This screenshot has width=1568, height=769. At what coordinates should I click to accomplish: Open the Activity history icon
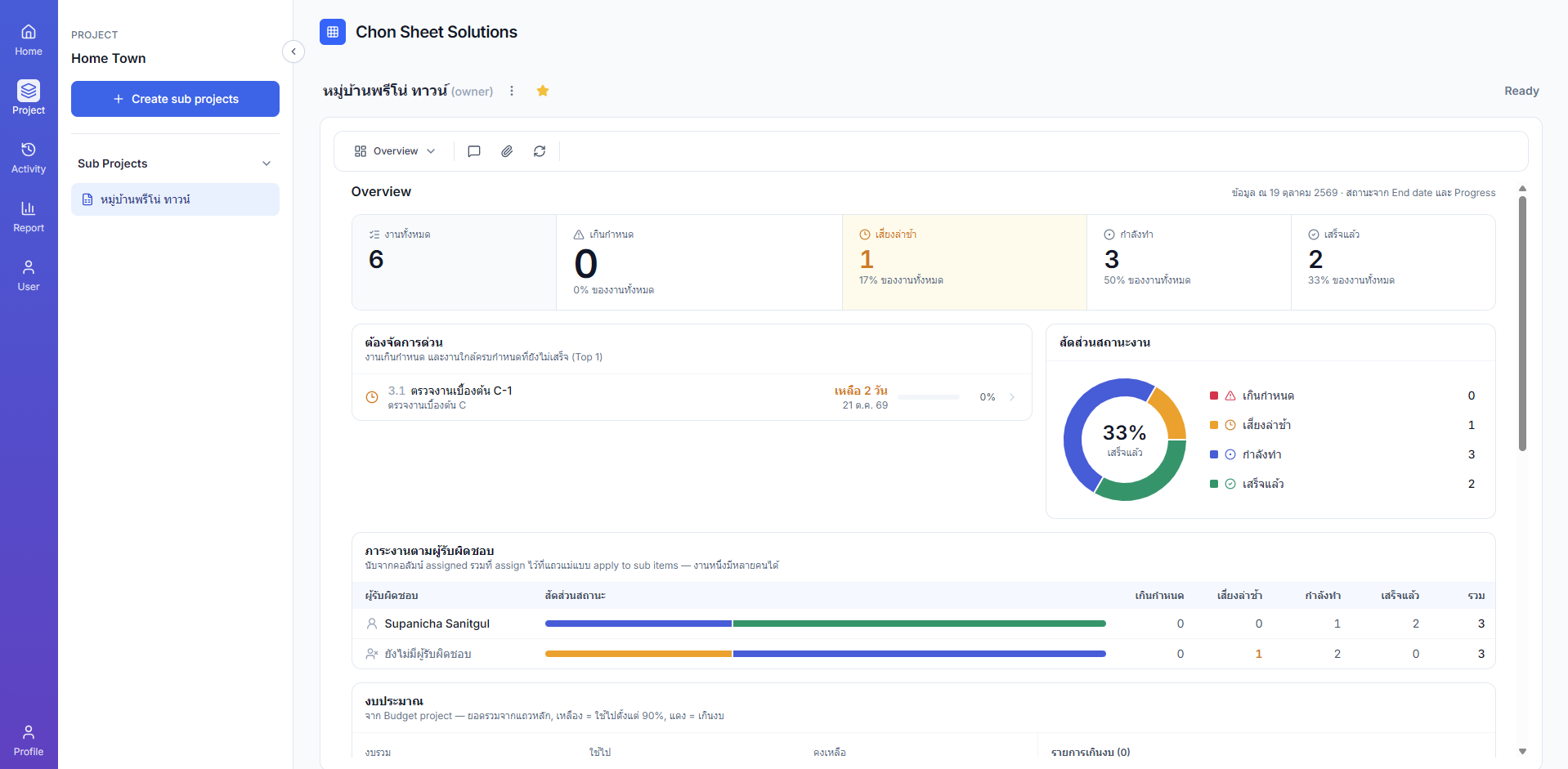(x=29, y=157)
